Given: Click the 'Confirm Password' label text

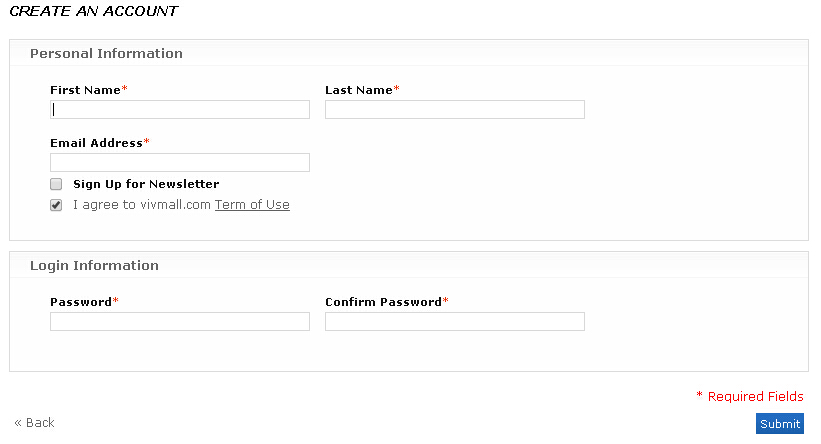Looking at the screenshot, I should (383, 302).
